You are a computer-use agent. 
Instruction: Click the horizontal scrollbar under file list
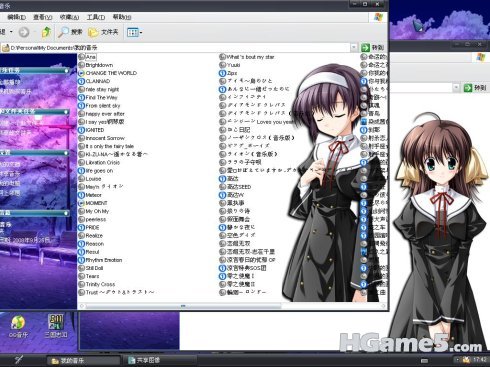click(x=183, y=306)
